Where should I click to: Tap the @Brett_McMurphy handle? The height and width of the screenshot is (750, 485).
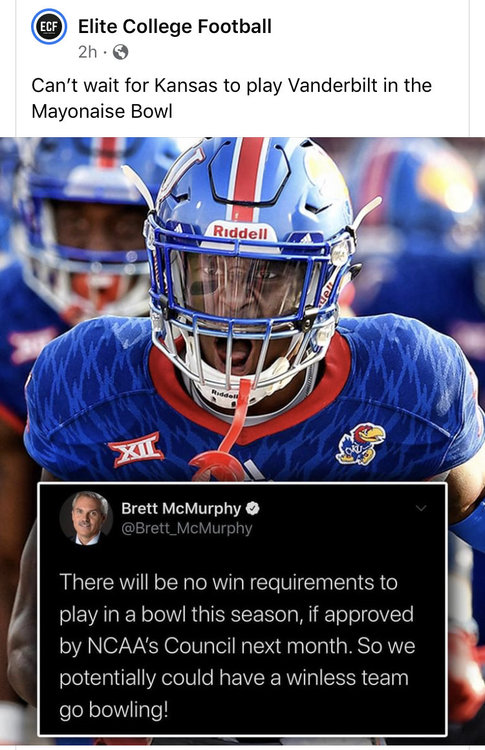click(x=187, y=528)
